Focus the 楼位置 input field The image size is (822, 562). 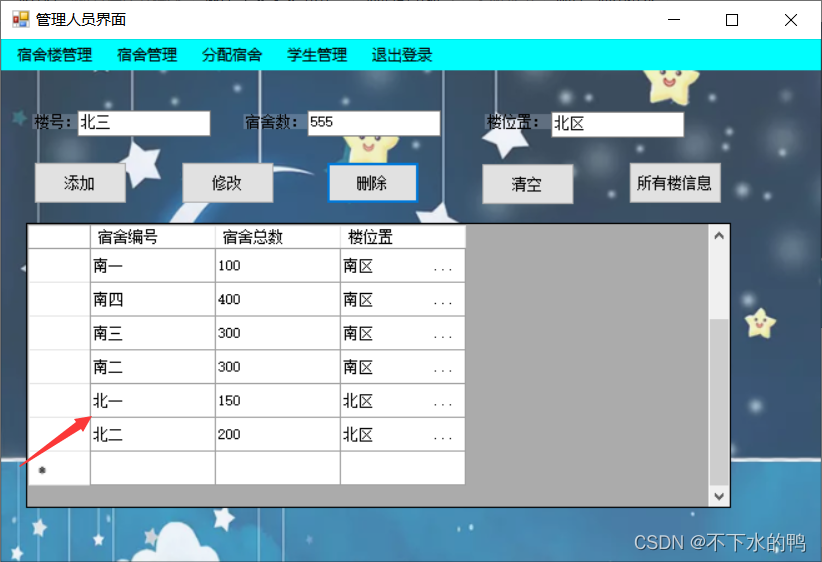click(x=618, y=124)
